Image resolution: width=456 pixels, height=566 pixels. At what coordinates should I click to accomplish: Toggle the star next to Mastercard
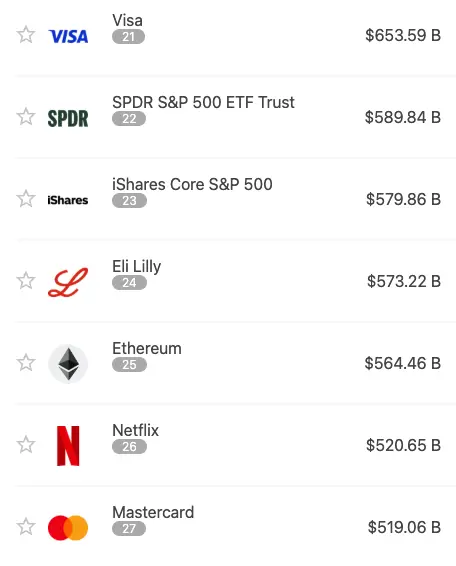26,526
